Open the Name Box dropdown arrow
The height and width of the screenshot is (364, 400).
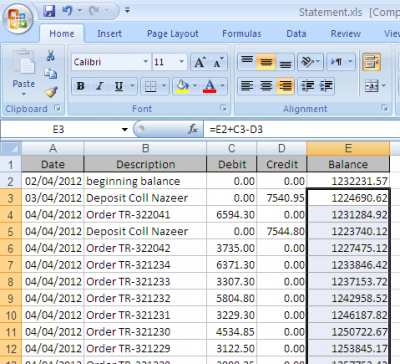click(x=125, y=129)
